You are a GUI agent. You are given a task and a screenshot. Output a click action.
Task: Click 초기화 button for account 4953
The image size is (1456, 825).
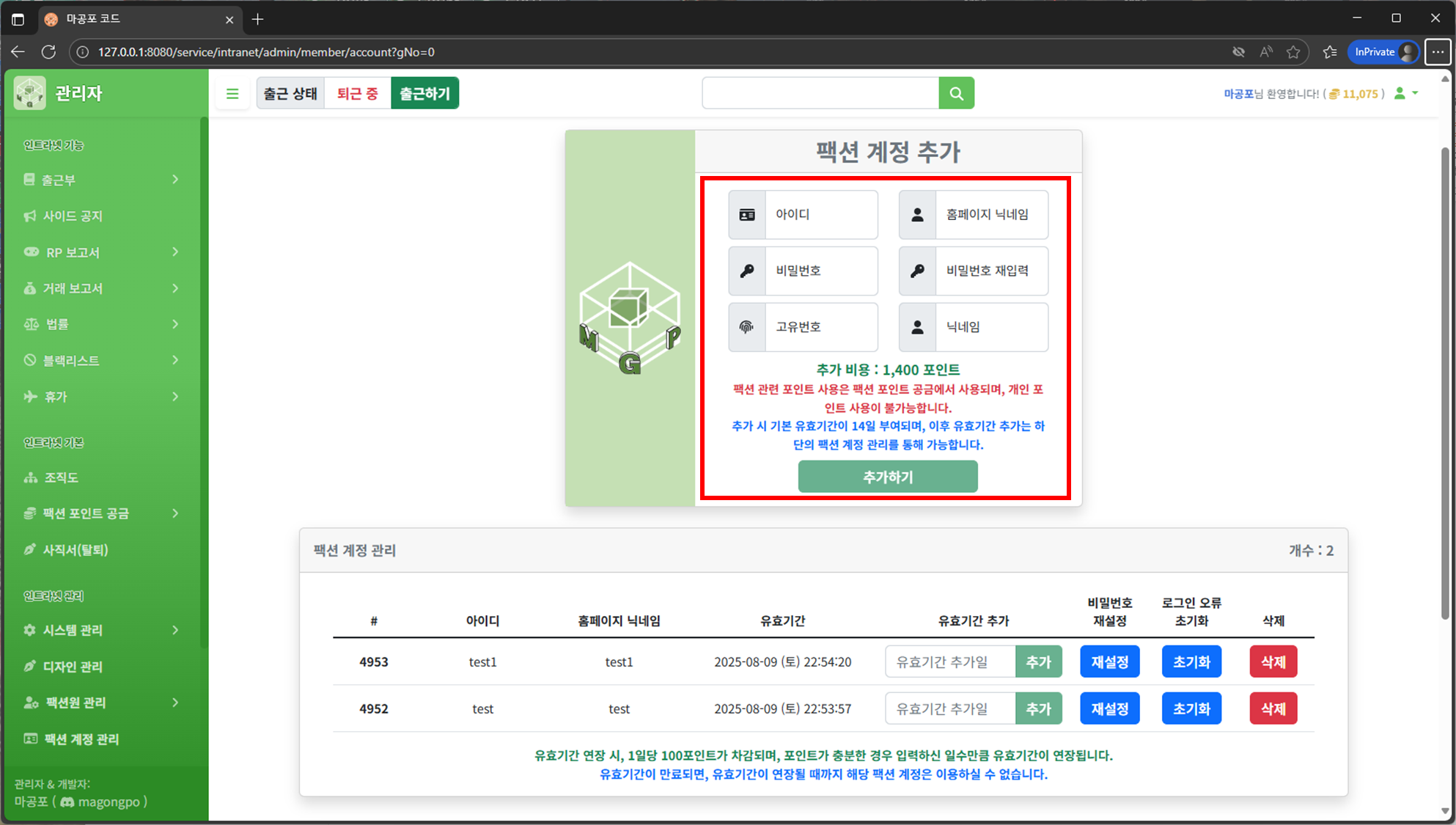click(1192, 662)
